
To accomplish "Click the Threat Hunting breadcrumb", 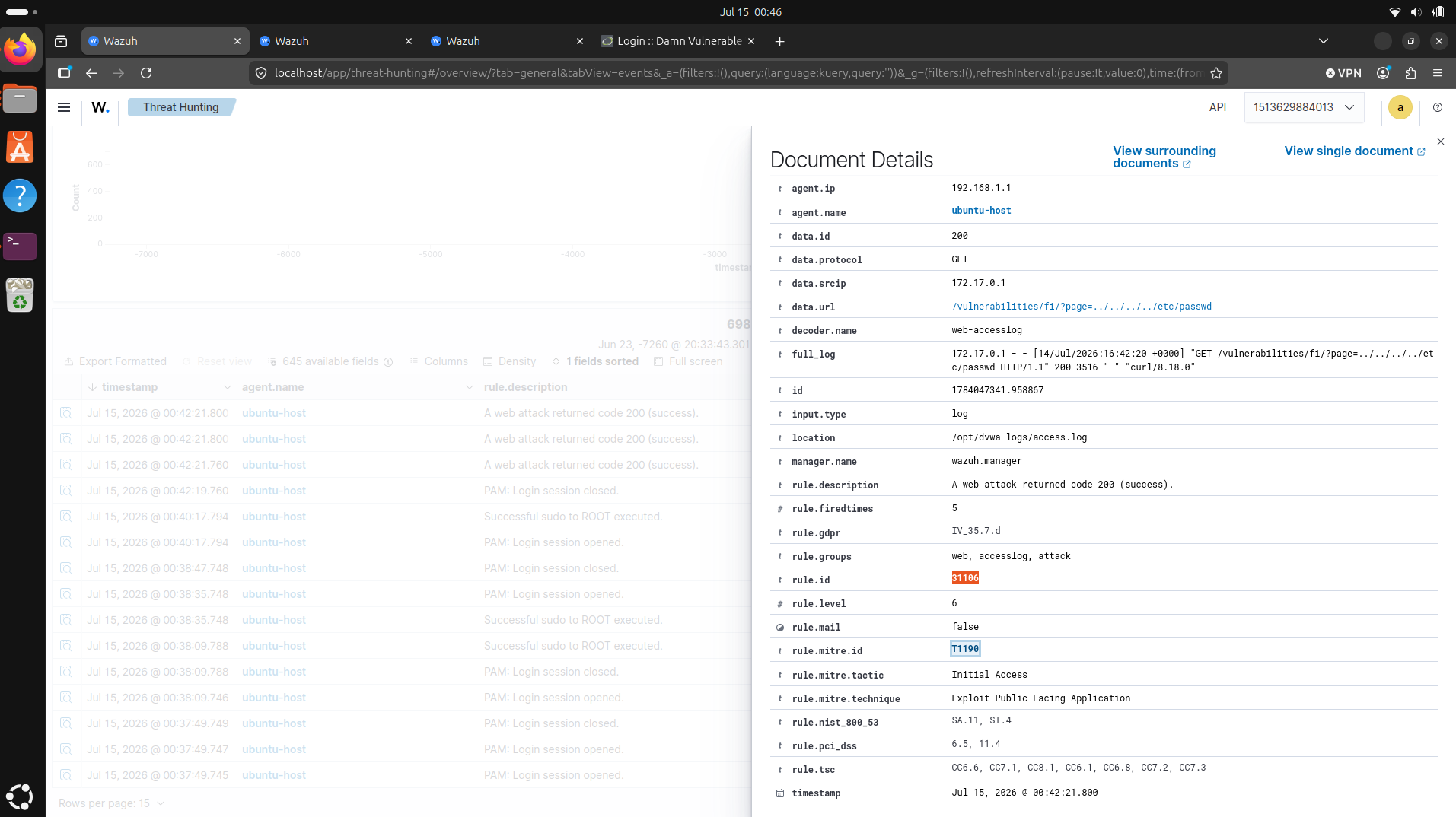I will [x=180, y=107].
